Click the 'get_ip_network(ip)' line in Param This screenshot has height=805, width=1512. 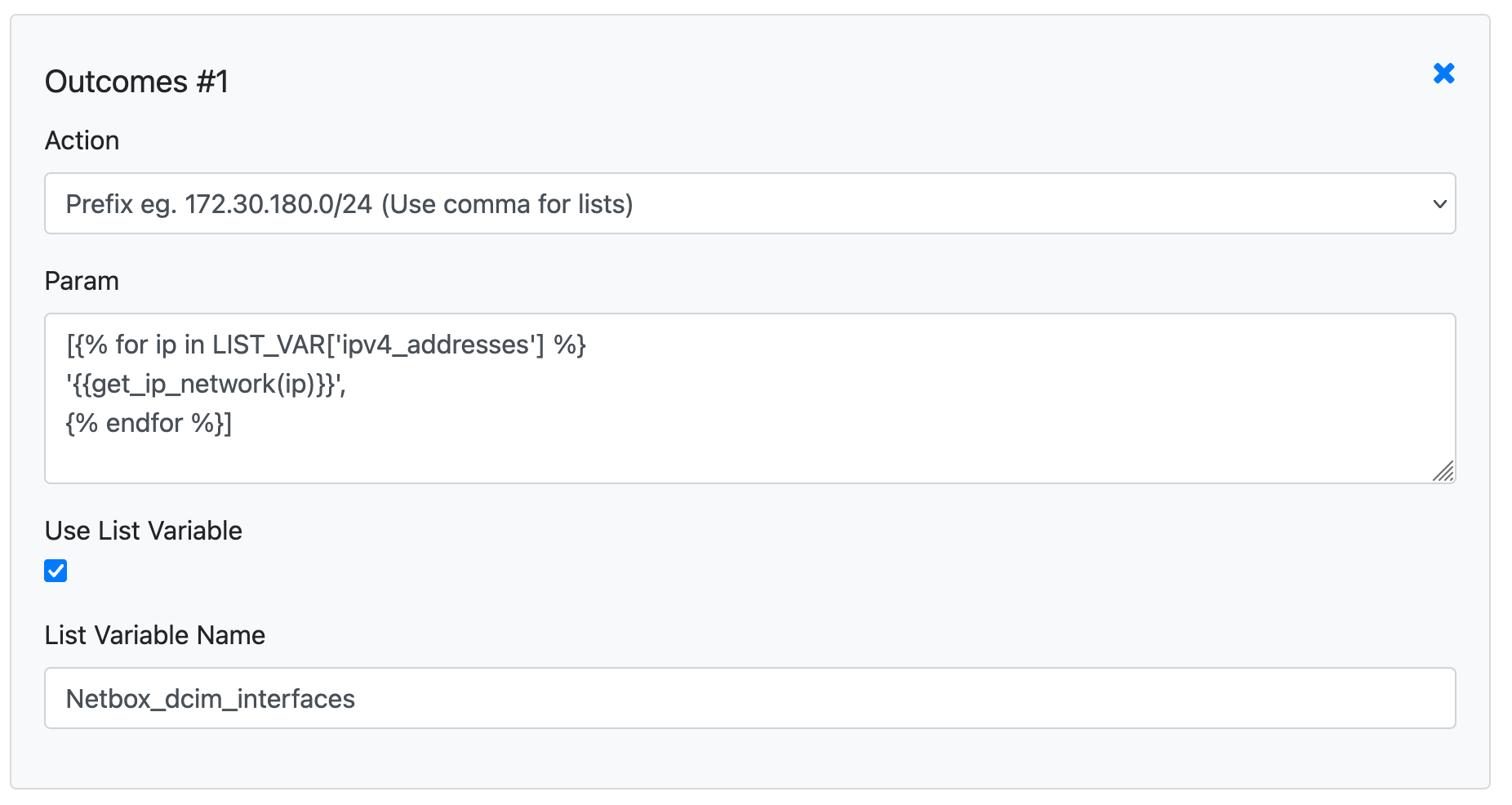click(x=206, y=384)
